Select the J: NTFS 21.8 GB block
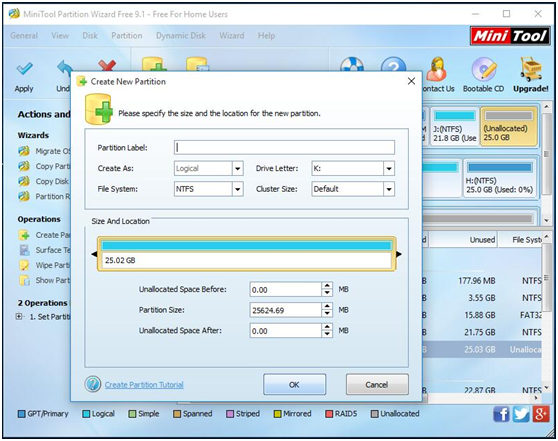Image resolution: width=558 pixels, height=441 pixels. [455, 127]
